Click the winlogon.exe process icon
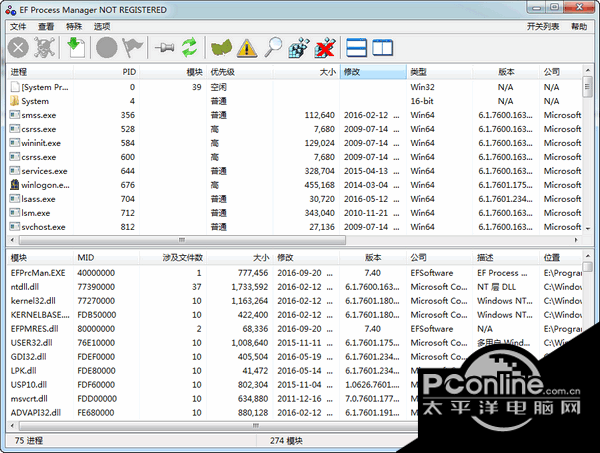The height and width of the screenshot is (453, 600). point(15,185)
